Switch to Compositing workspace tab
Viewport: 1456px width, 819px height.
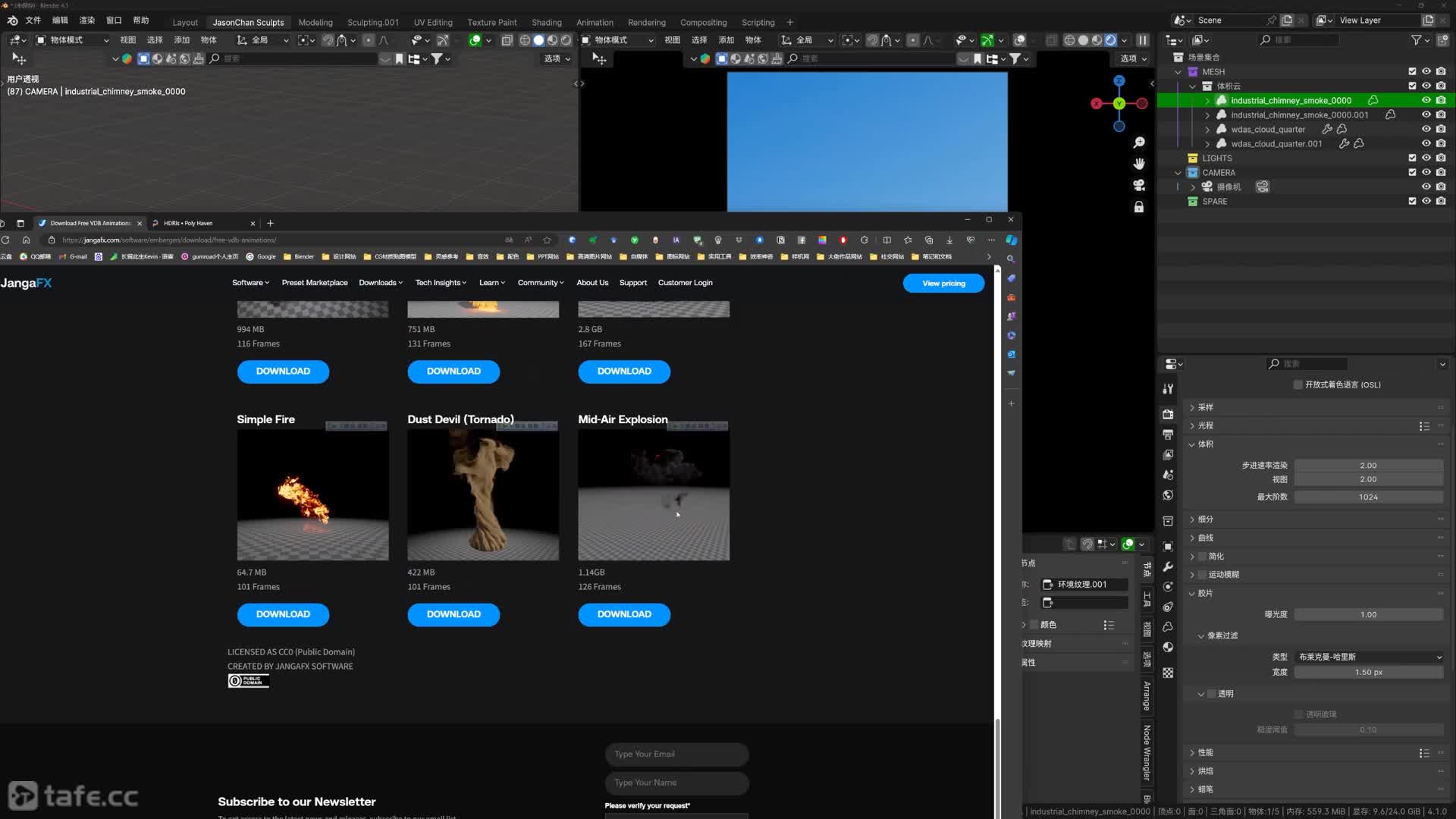(703, 22)
